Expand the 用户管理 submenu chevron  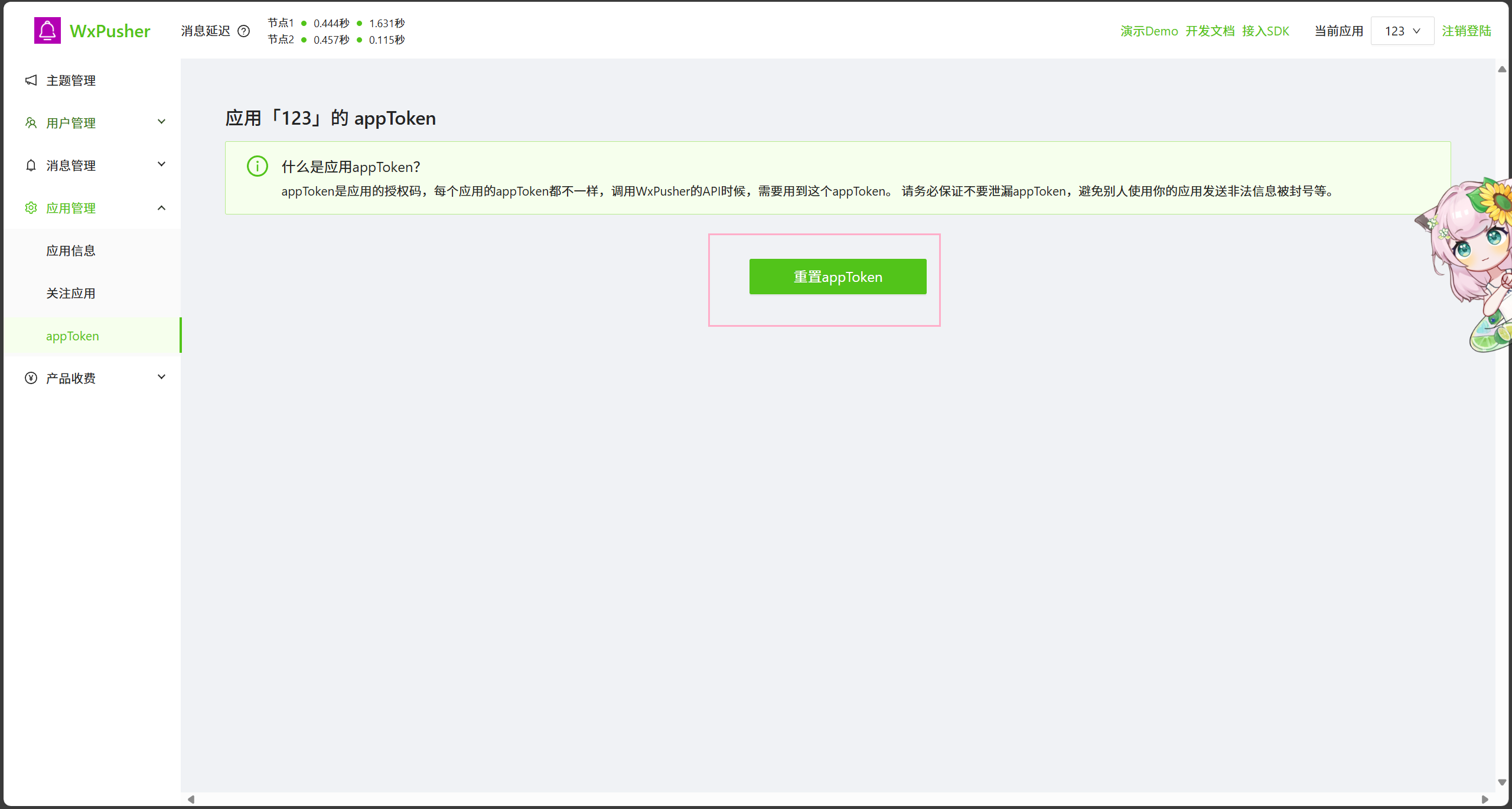pos(161,122)
